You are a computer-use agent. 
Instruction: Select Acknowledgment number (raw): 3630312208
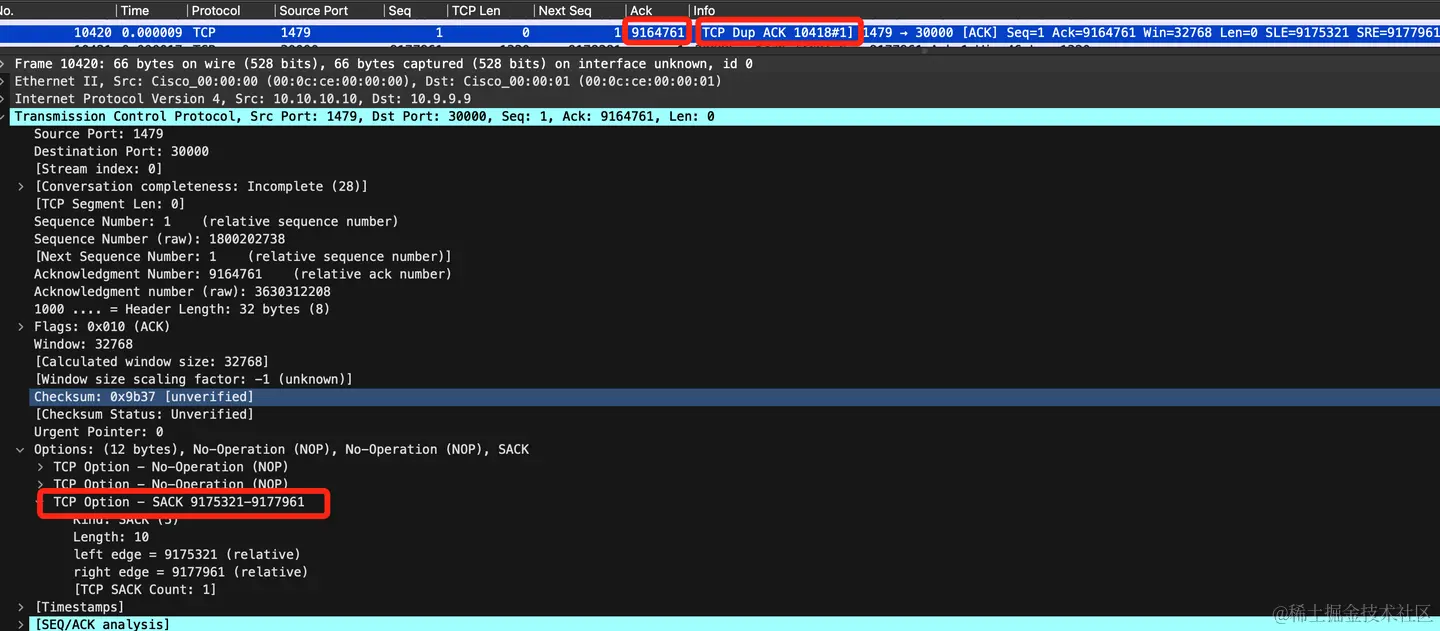coord(182,292)
